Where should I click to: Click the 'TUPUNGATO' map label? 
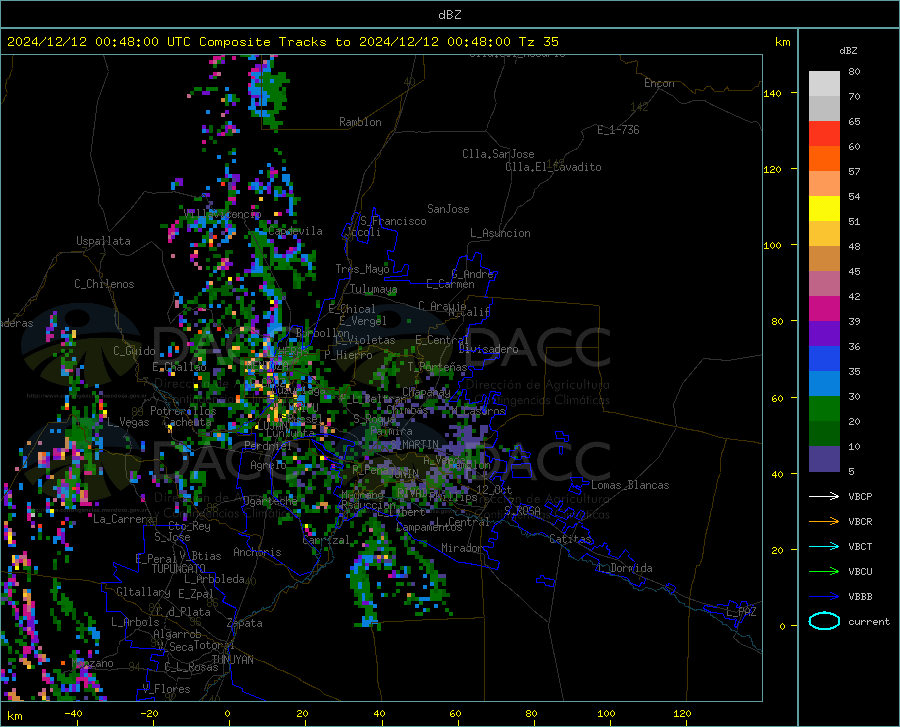[179, 569]
